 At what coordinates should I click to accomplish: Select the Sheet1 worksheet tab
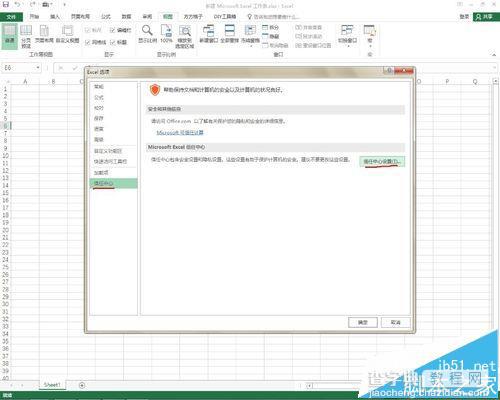coord(52,385)
